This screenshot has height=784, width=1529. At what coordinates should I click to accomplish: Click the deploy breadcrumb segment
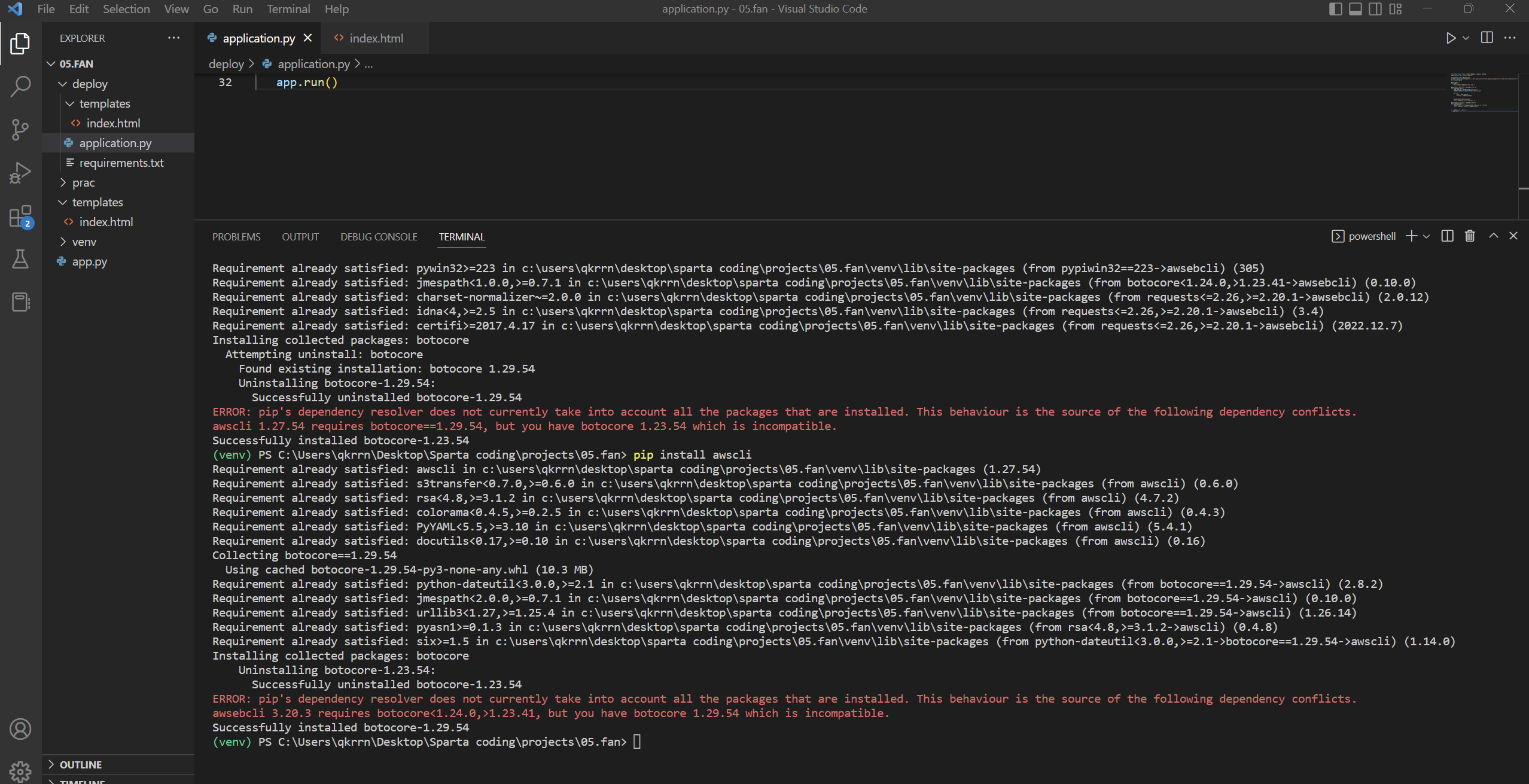click(226, 64)
